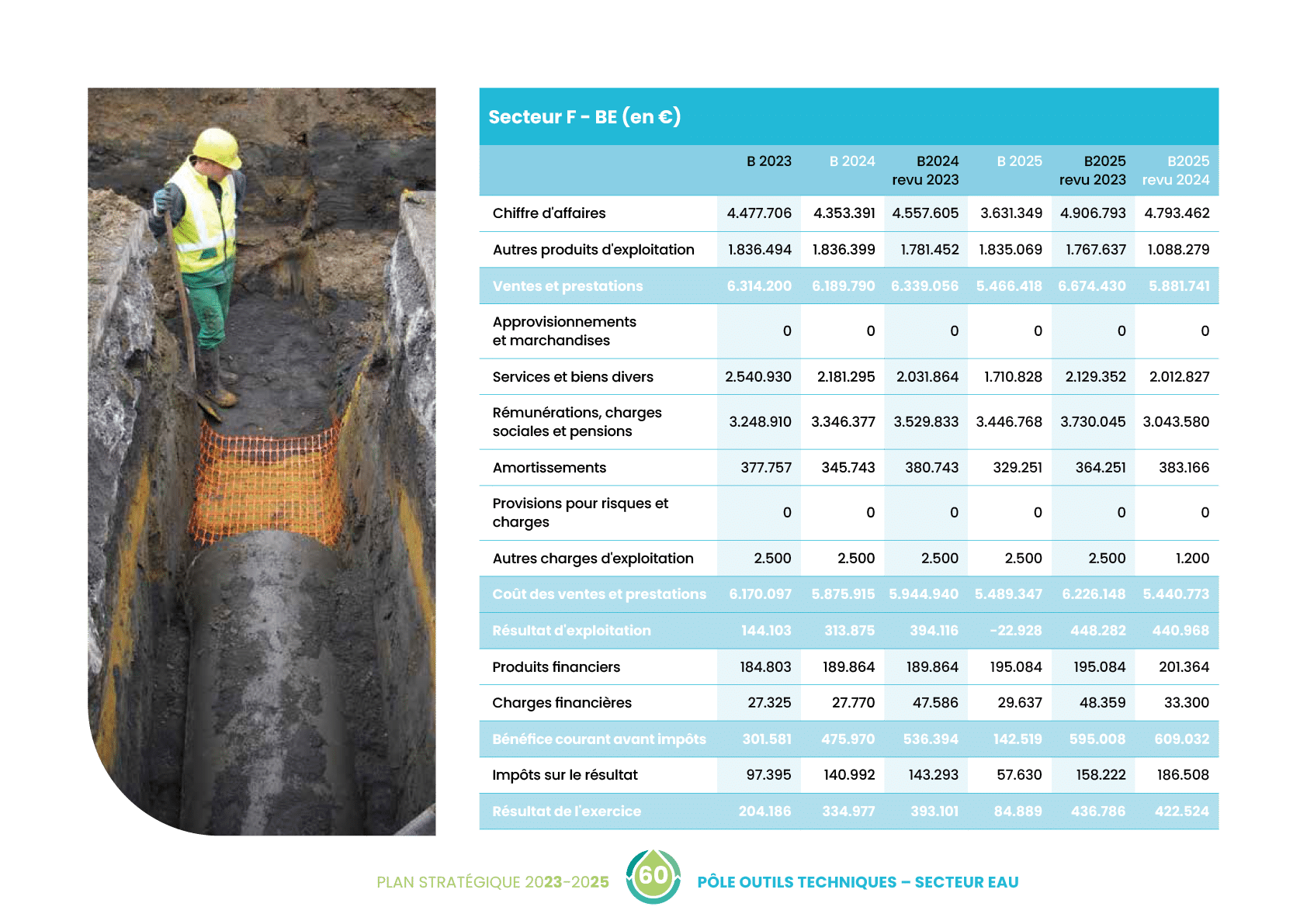Click the 'Amortissements' row label

pos(549,468)
